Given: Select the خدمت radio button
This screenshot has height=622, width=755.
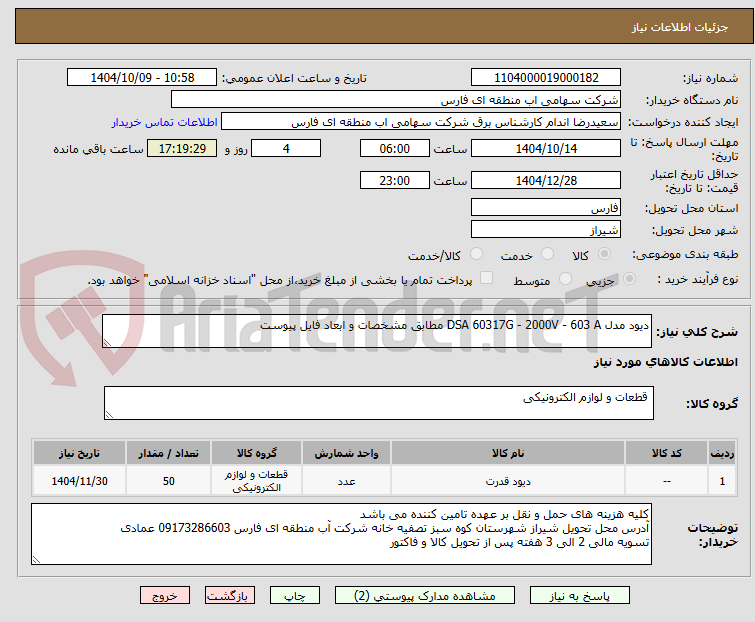Looking at the screenshot, I should tap(547, 254).
